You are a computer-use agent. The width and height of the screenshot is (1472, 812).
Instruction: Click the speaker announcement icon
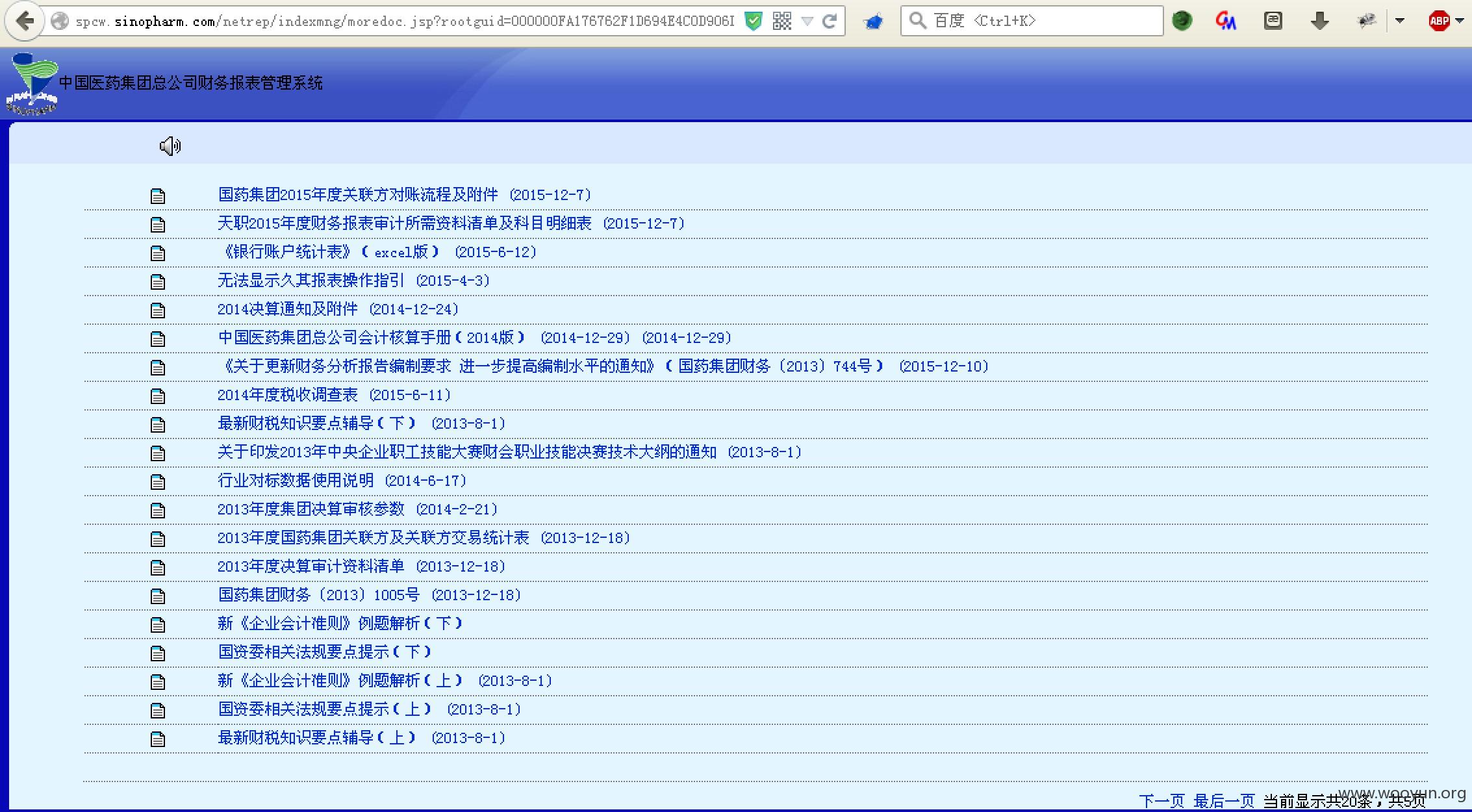click(170, 146)
